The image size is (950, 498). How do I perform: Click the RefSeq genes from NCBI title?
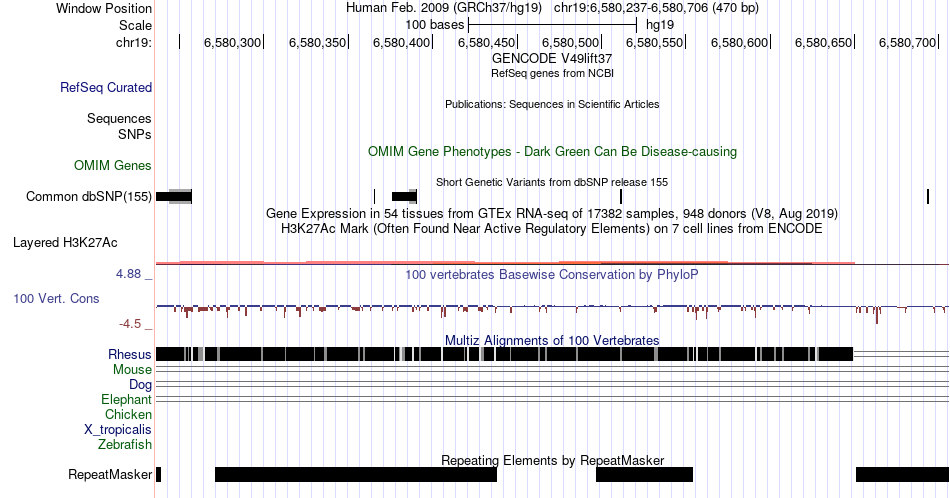pos(552,73)
